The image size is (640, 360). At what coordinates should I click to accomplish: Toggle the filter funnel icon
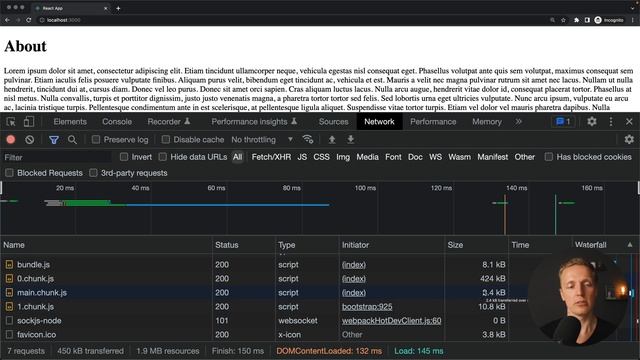pyautogui.click(x=53, y=140)
